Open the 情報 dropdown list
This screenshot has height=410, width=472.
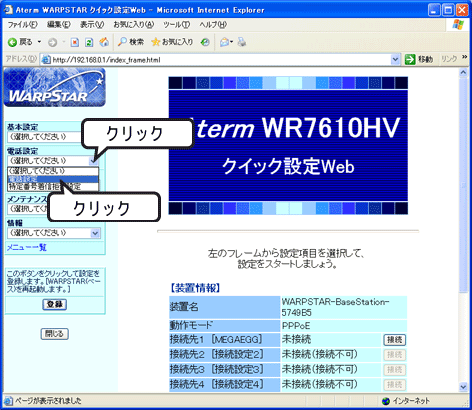point(54,233)
